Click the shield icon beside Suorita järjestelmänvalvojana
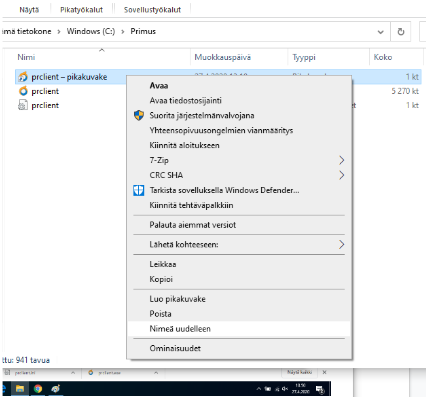The image size is (426, 397). [x=139, y=115]
